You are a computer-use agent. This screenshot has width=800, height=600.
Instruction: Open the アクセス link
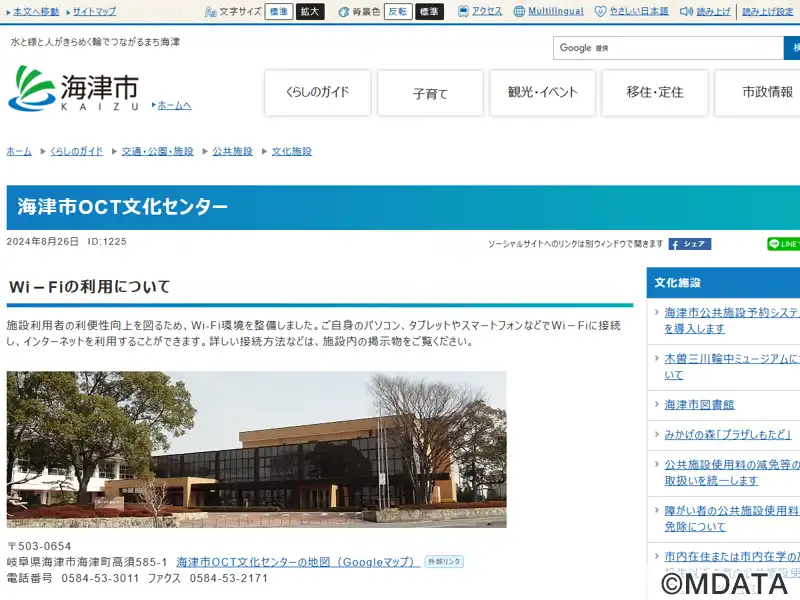tap(487, 11)
